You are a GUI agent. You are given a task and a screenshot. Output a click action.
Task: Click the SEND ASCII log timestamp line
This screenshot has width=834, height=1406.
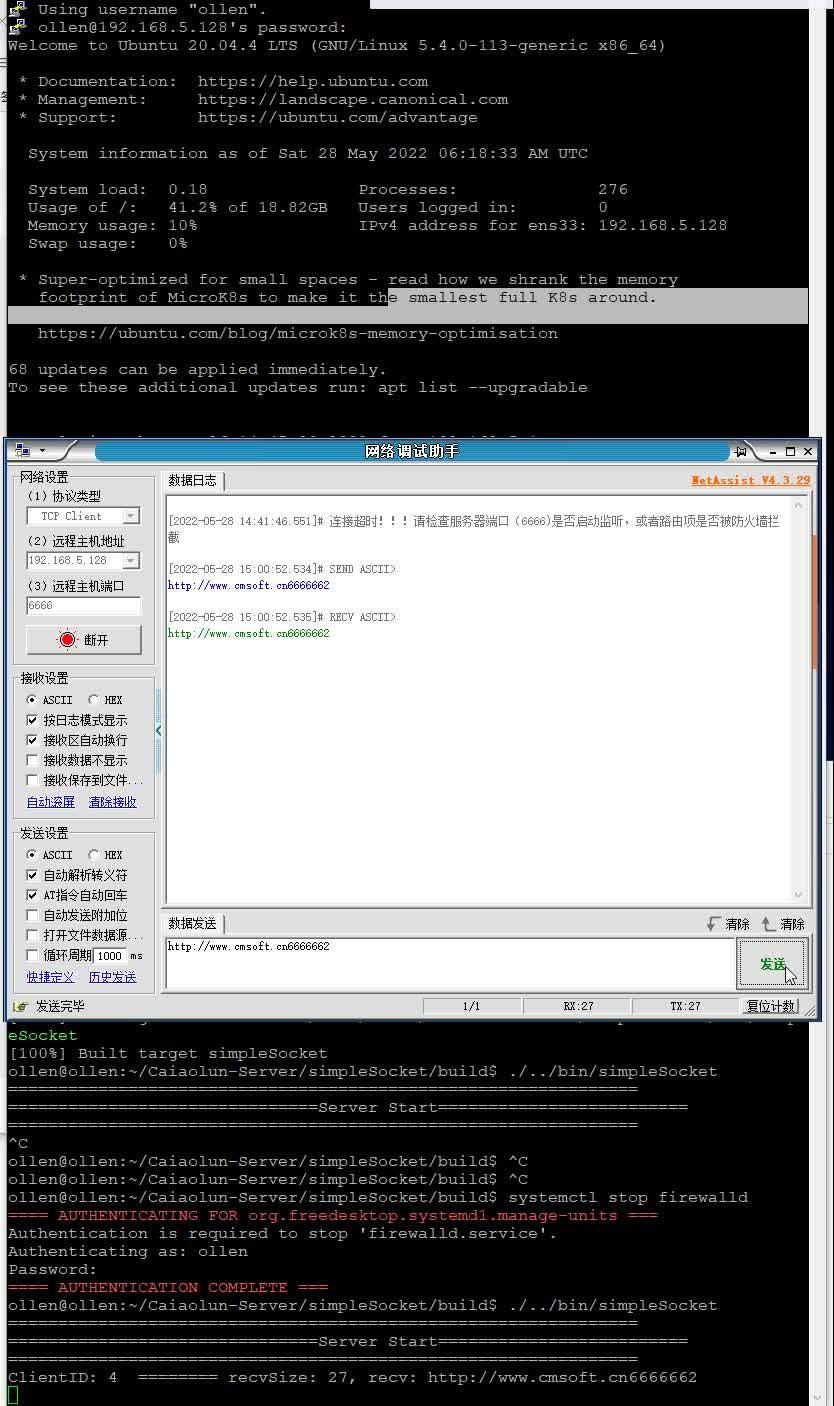coord(282,569)
